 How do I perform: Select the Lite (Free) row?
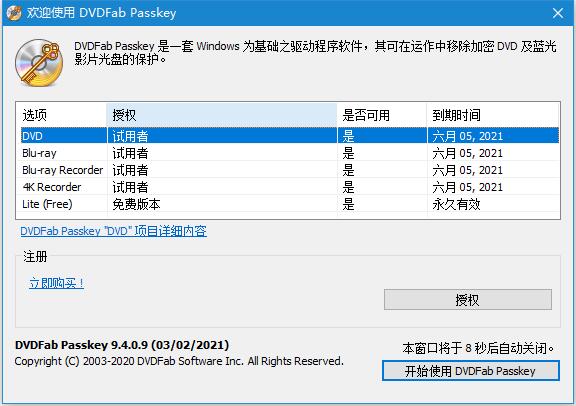pos(290,204)
